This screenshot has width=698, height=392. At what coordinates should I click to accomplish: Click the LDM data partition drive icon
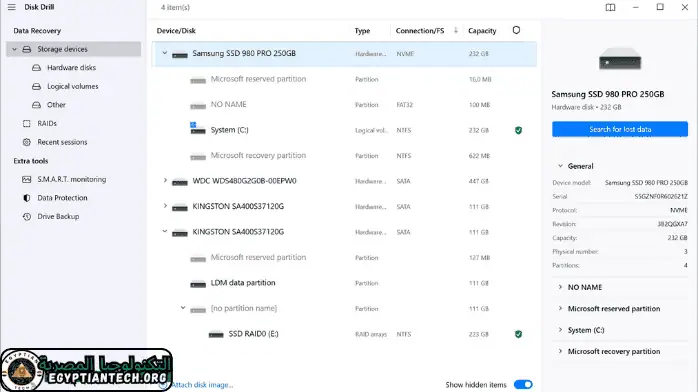click(198, 284)
